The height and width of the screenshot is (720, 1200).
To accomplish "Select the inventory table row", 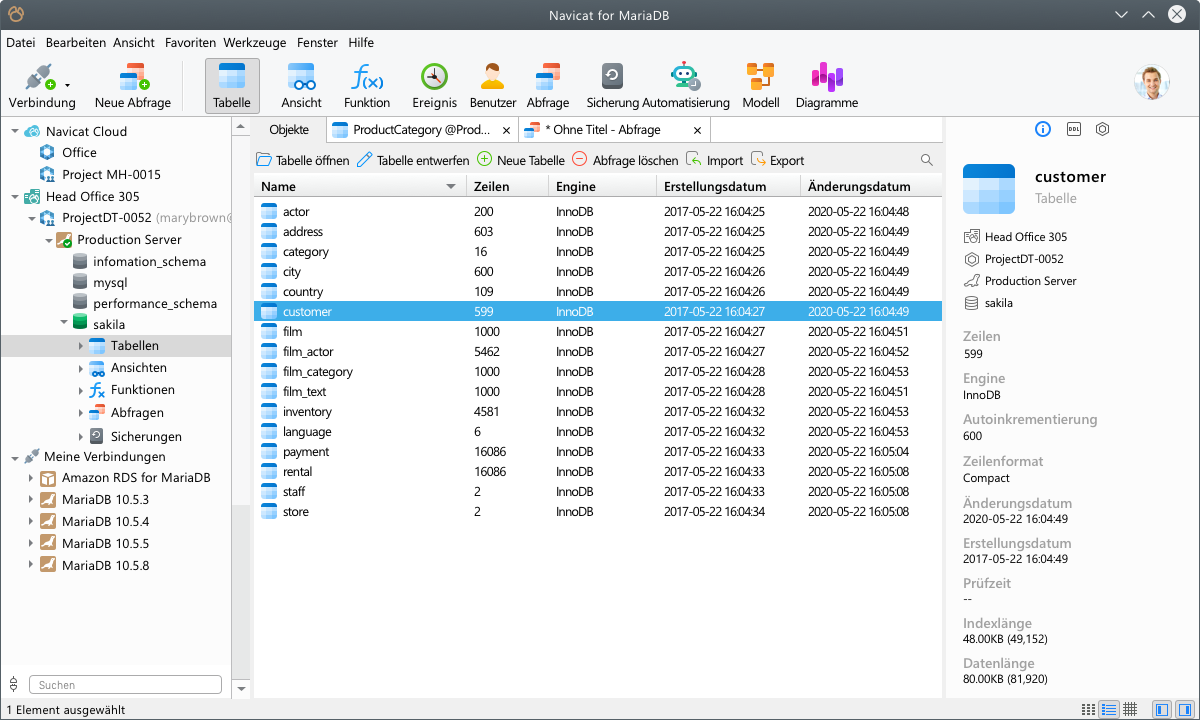I will coord(598,412).
